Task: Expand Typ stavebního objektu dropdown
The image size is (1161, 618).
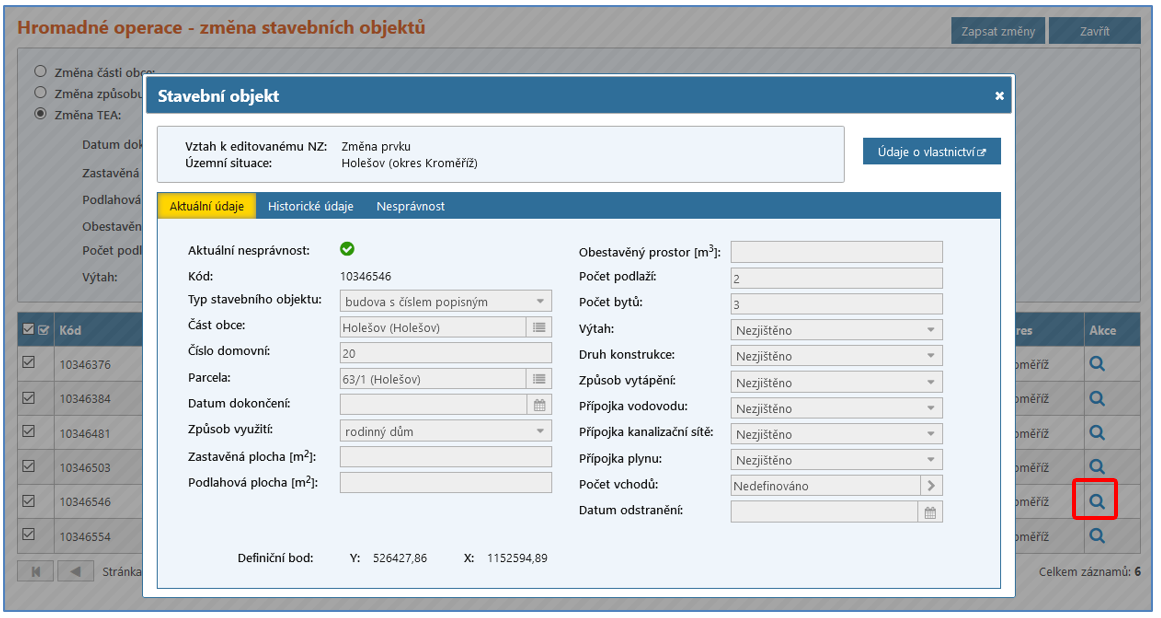Action: [446, 301]
